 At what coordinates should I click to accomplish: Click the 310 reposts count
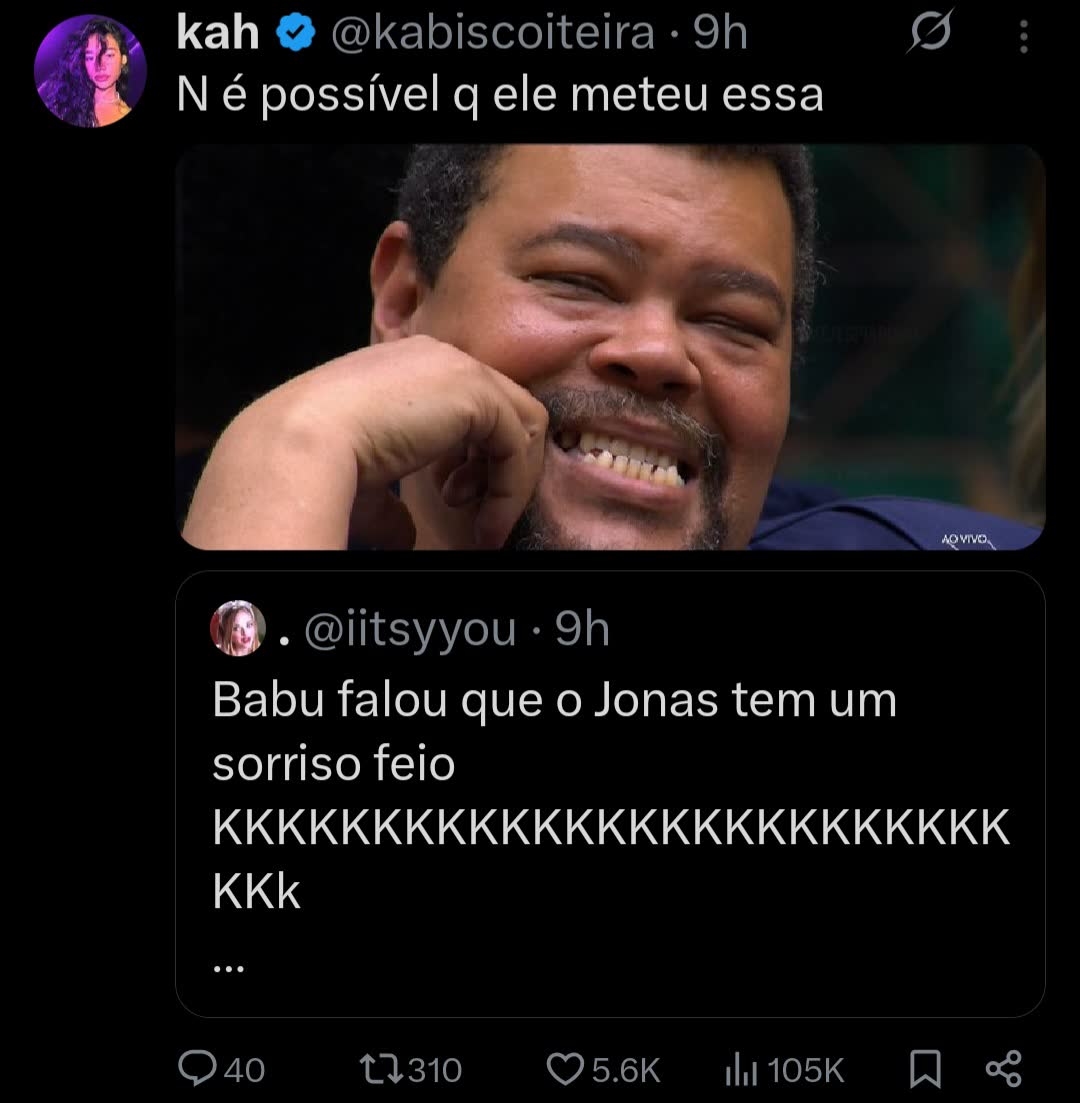(x=435, y=1071)
